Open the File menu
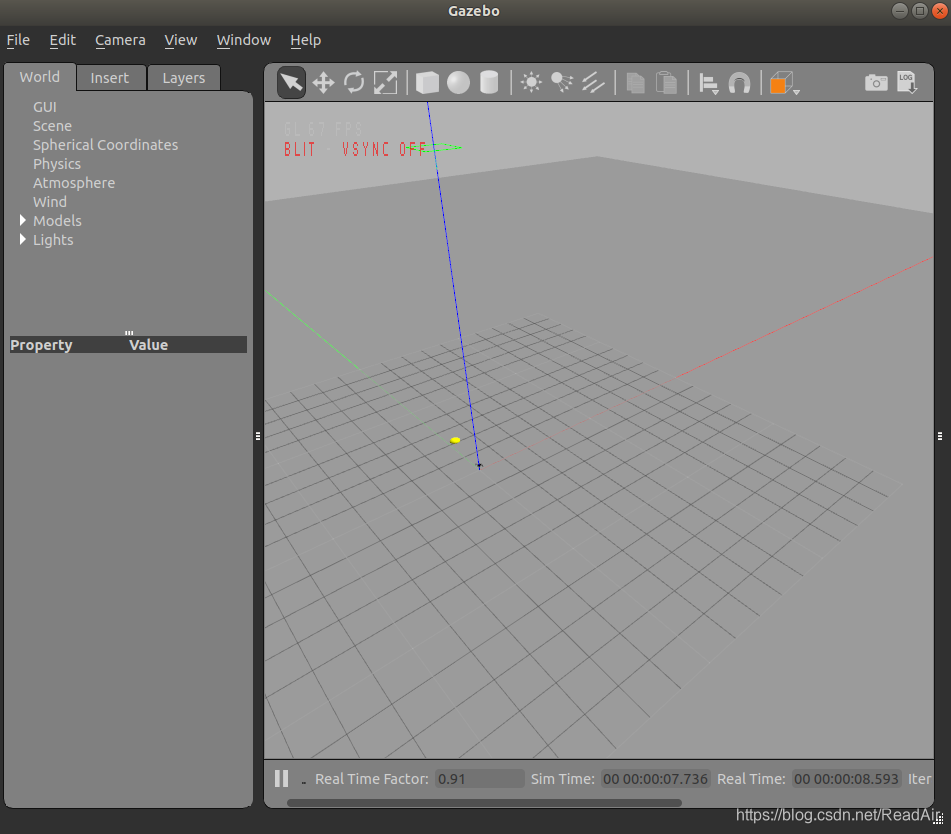Screen dimensions: 951x834 (18, 40)
